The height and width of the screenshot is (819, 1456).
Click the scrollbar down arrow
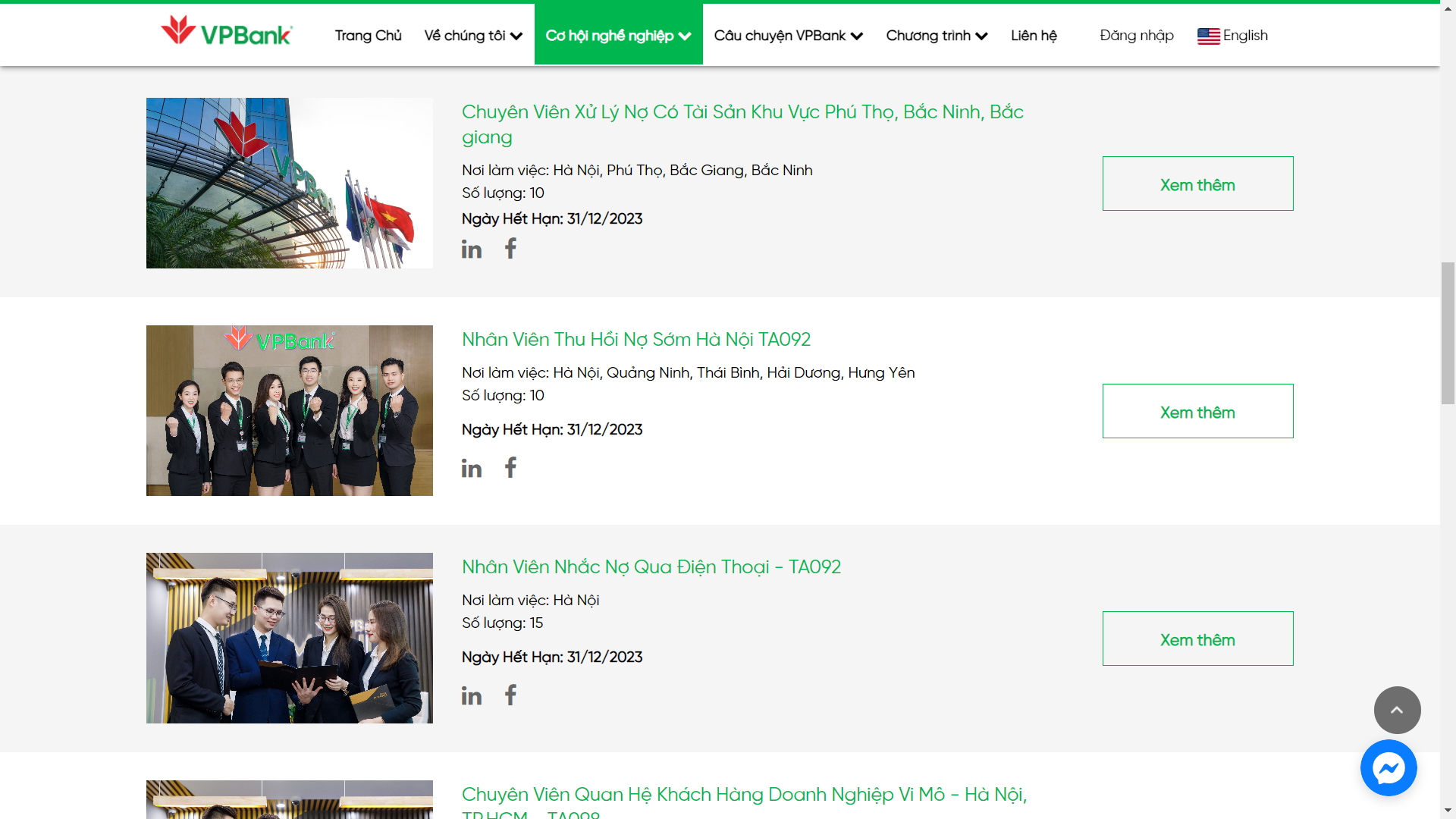pyautogui.click(x=1448, y=811)
